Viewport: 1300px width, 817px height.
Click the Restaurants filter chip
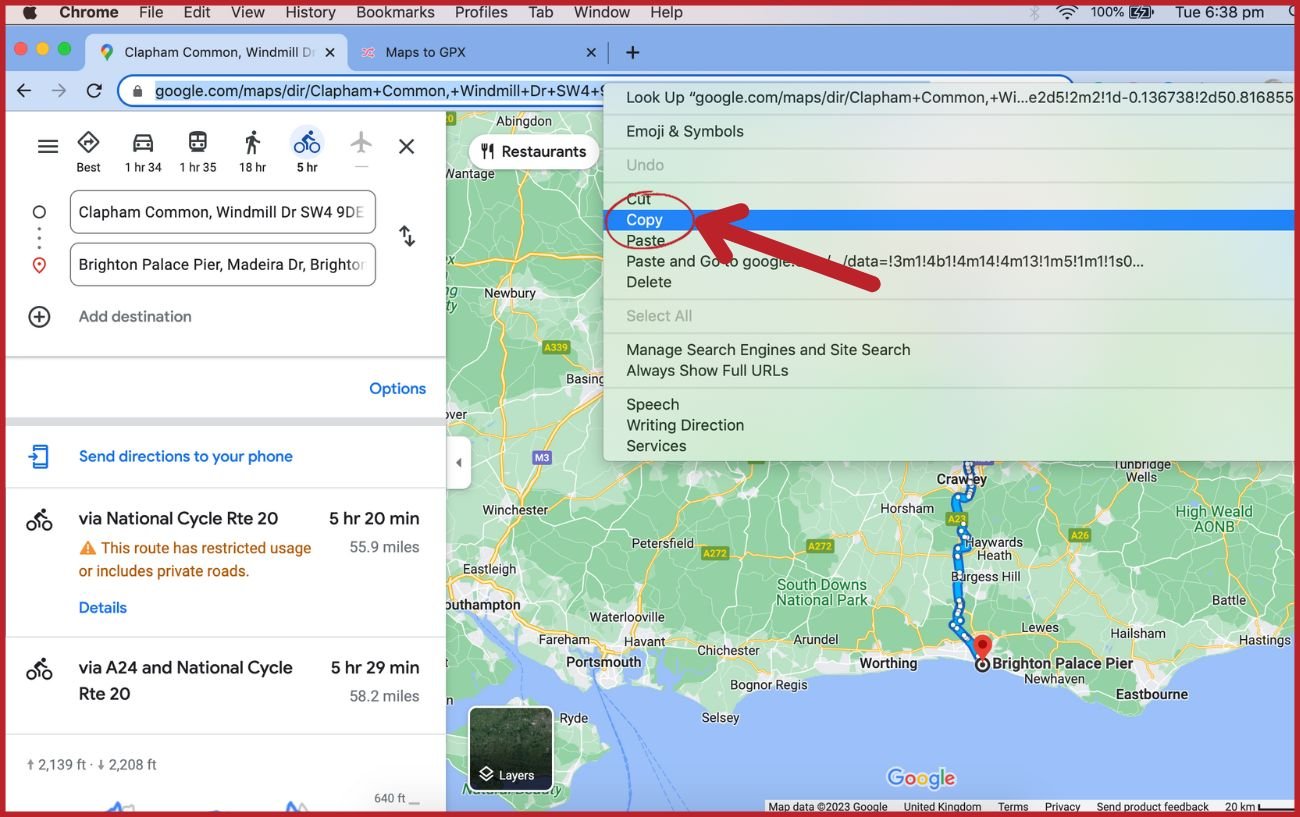(x=533, y=152)
